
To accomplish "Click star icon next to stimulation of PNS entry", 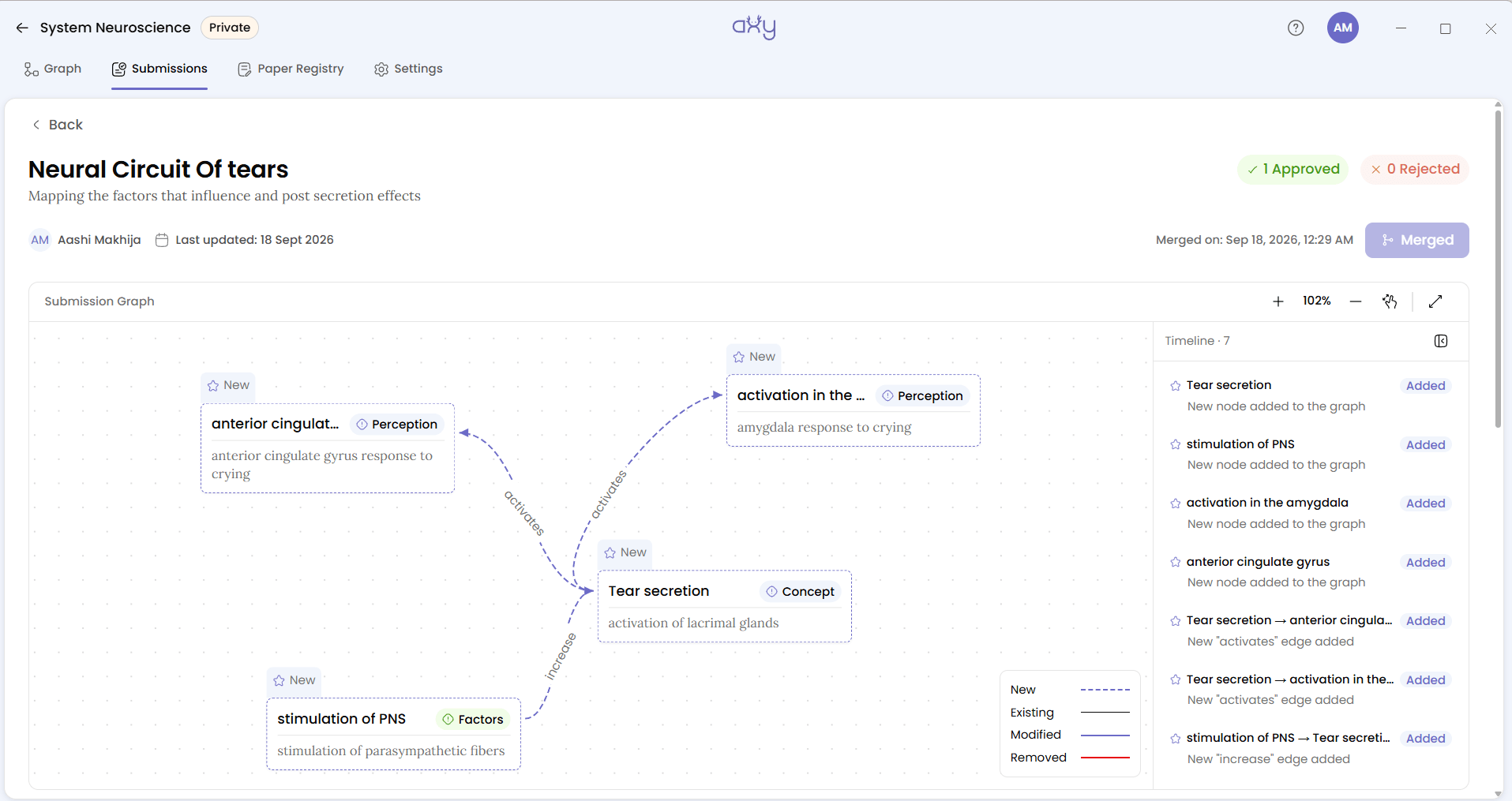I will pyautogui.click(x=1176, y=445).
